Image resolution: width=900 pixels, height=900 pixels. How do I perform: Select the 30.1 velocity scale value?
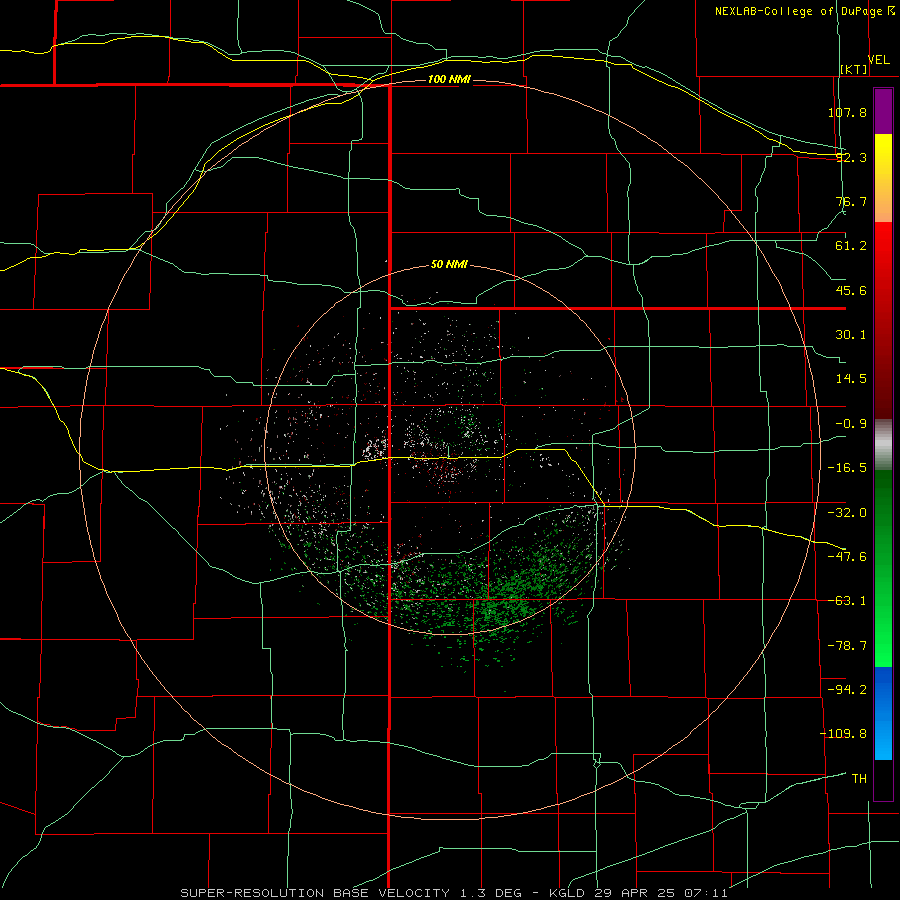coord(851,335)
